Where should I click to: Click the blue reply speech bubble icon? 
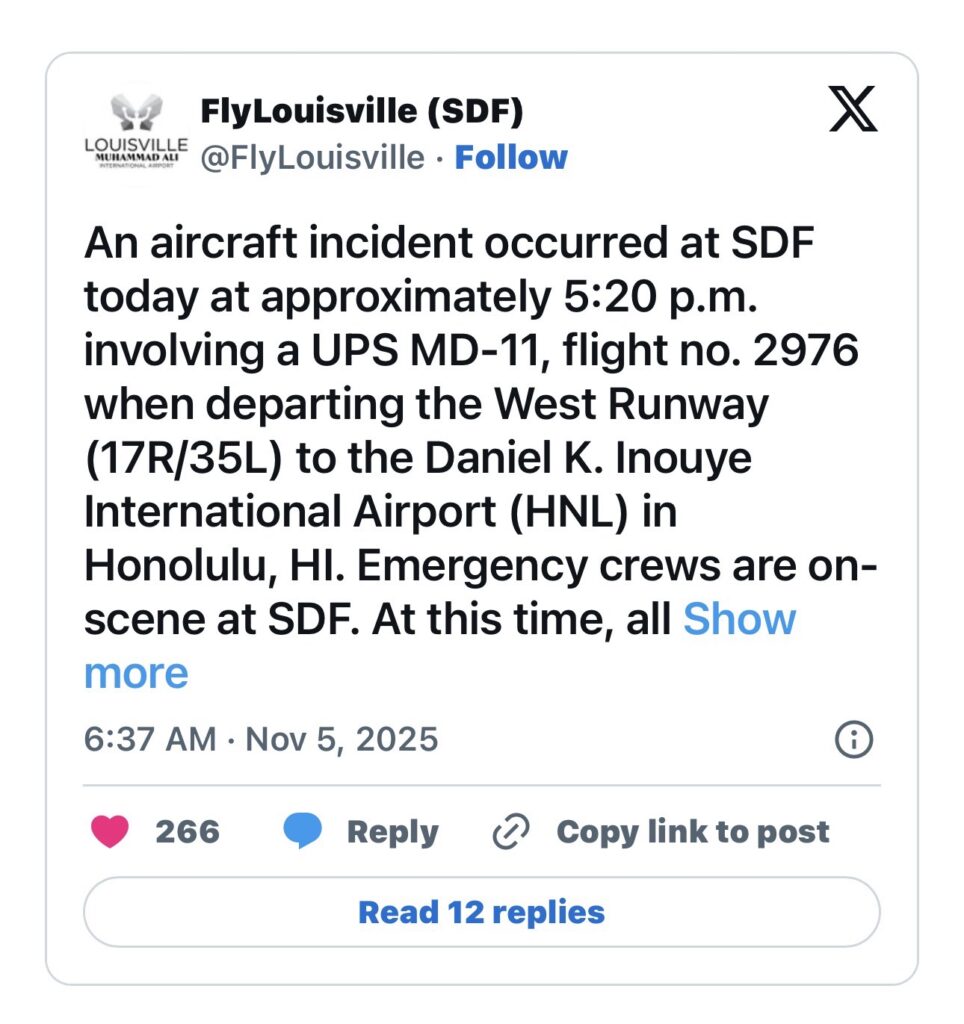coord(303,831)
